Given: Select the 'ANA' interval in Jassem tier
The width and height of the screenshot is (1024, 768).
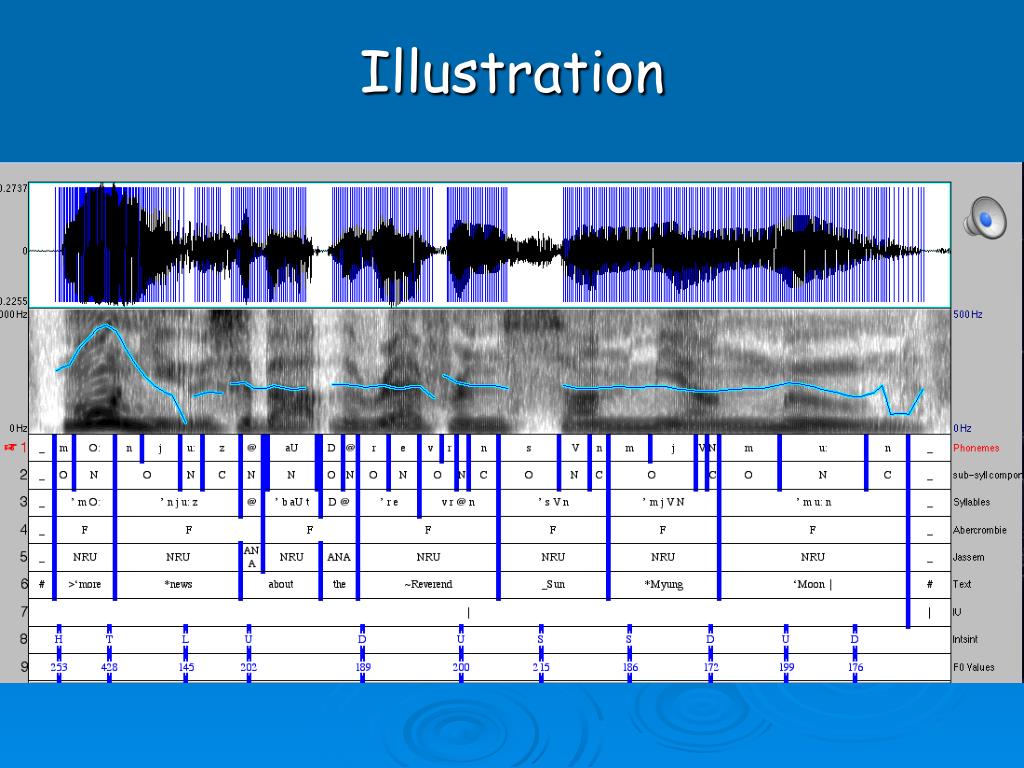Looking at the screenshot, I should click(339, 557).
